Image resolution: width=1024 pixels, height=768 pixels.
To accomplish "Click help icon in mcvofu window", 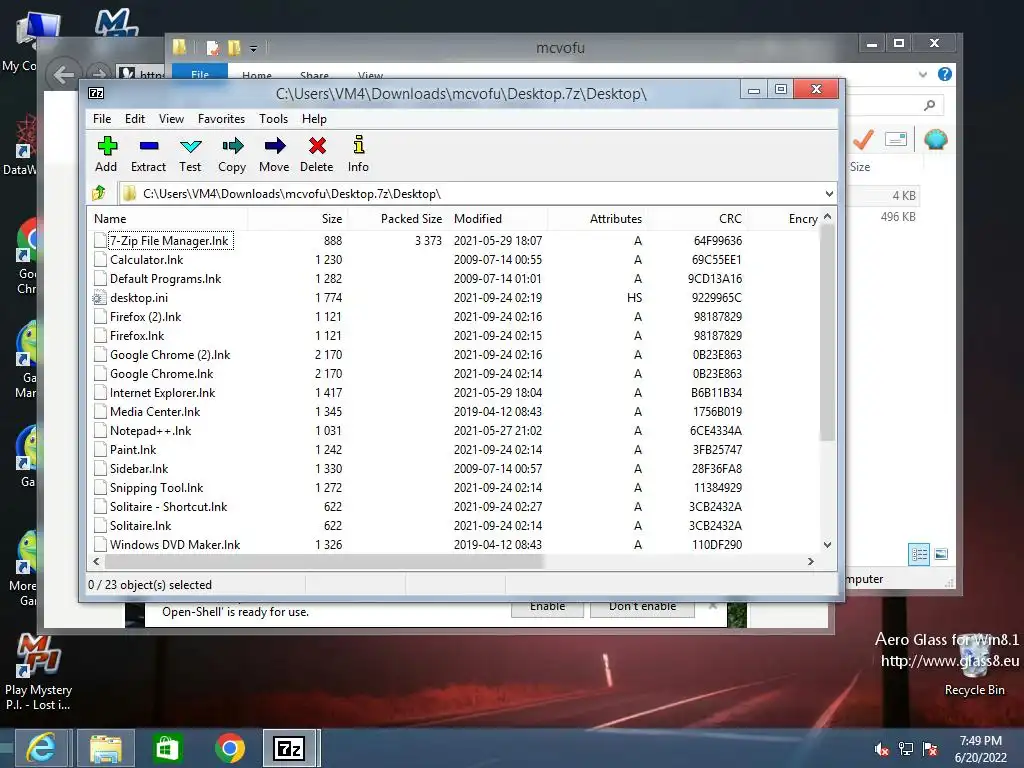I will (944, 74).
